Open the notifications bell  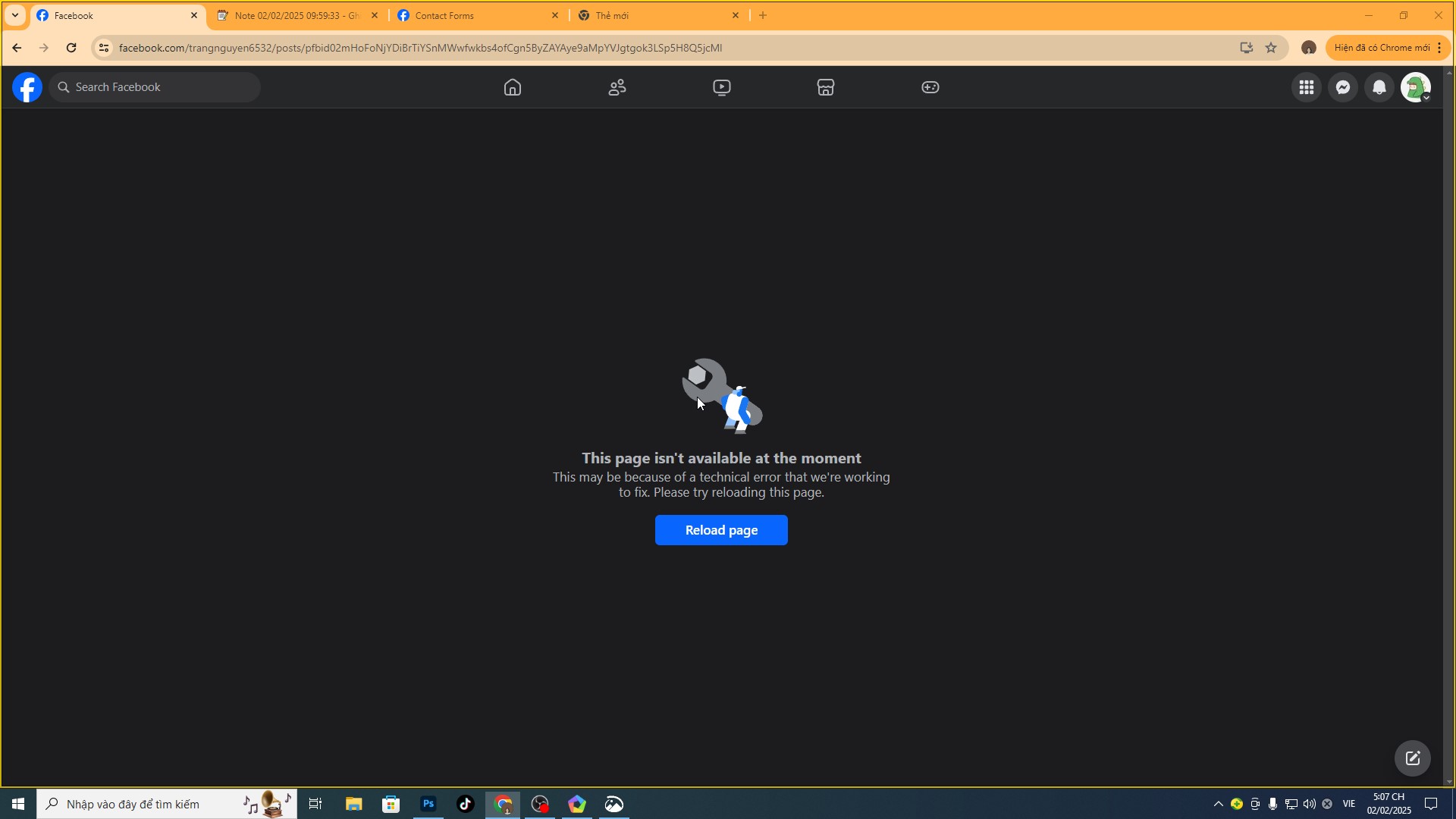coord(1379,87)
